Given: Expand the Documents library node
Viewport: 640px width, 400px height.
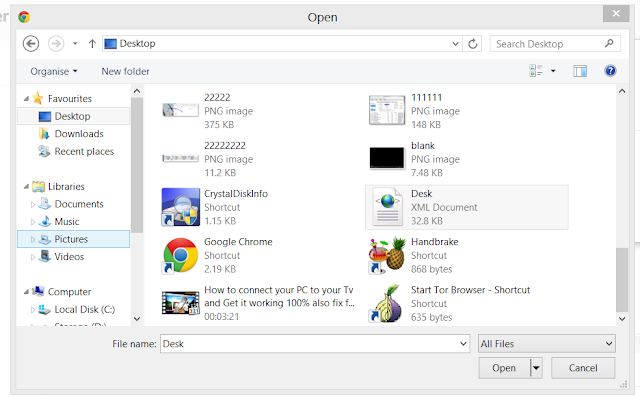Looking at the screenshot, I should coord(33,204).
